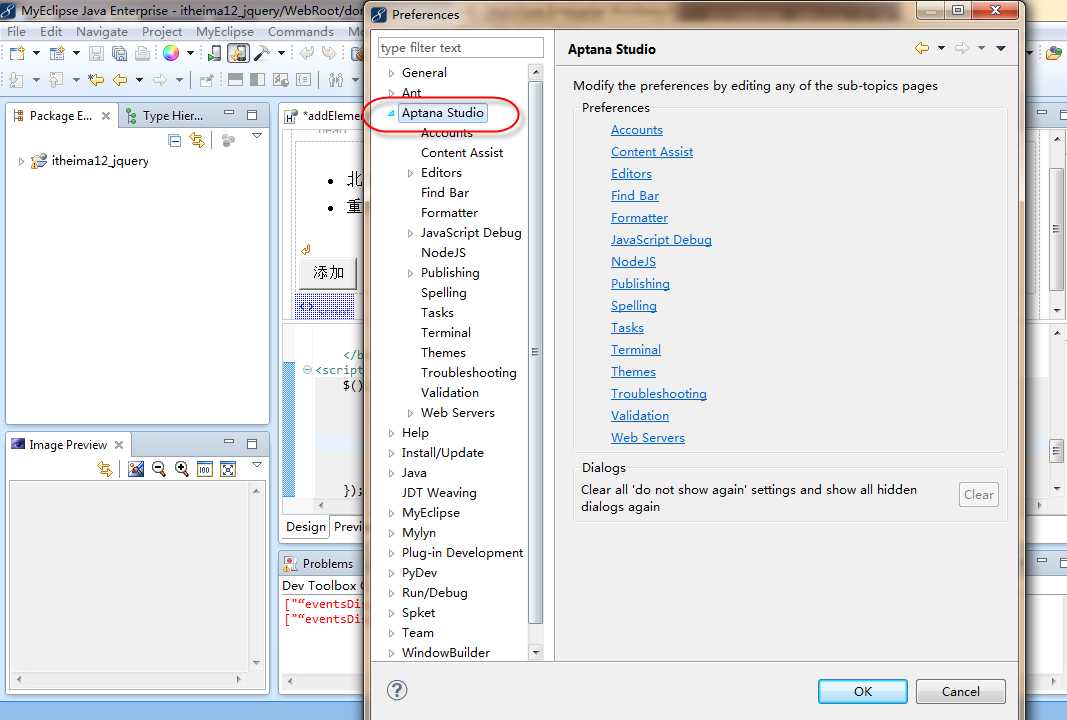Click the Clear dialogs button
This screenshot has width=1067, height=720.
click(979, 495)
